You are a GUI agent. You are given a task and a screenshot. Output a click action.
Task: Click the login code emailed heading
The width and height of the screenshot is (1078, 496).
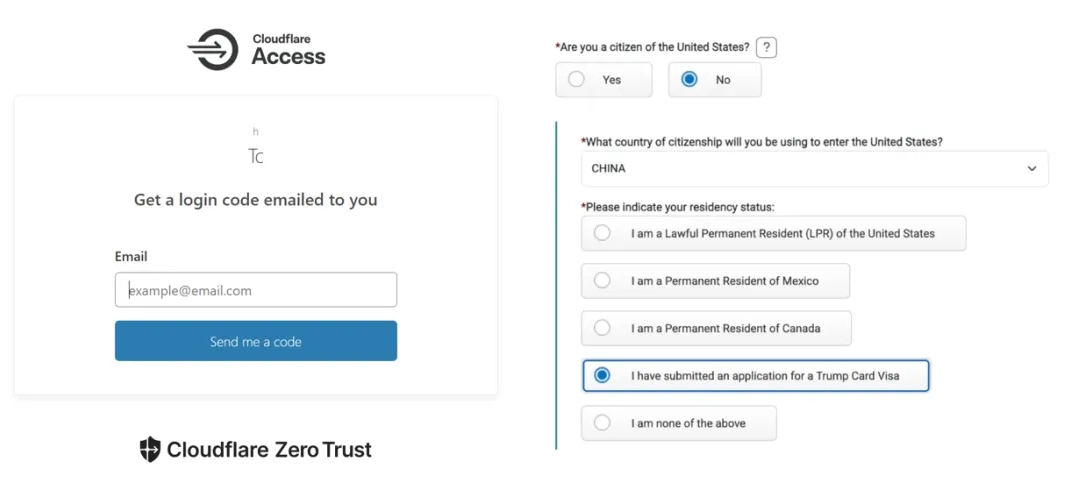pyautogui.click(x=256, y=200)
